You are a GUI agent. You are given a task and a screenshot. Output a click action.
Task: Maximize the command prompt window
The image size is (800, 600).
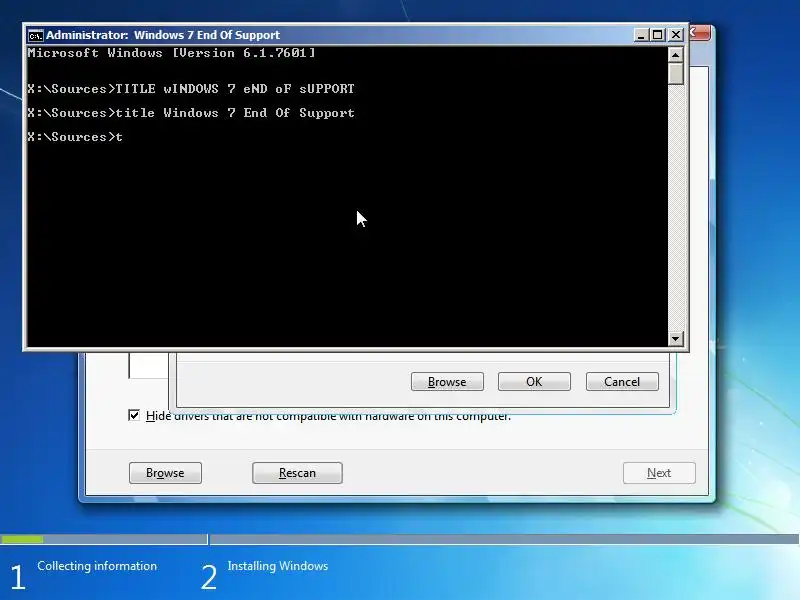coord(658,35)
